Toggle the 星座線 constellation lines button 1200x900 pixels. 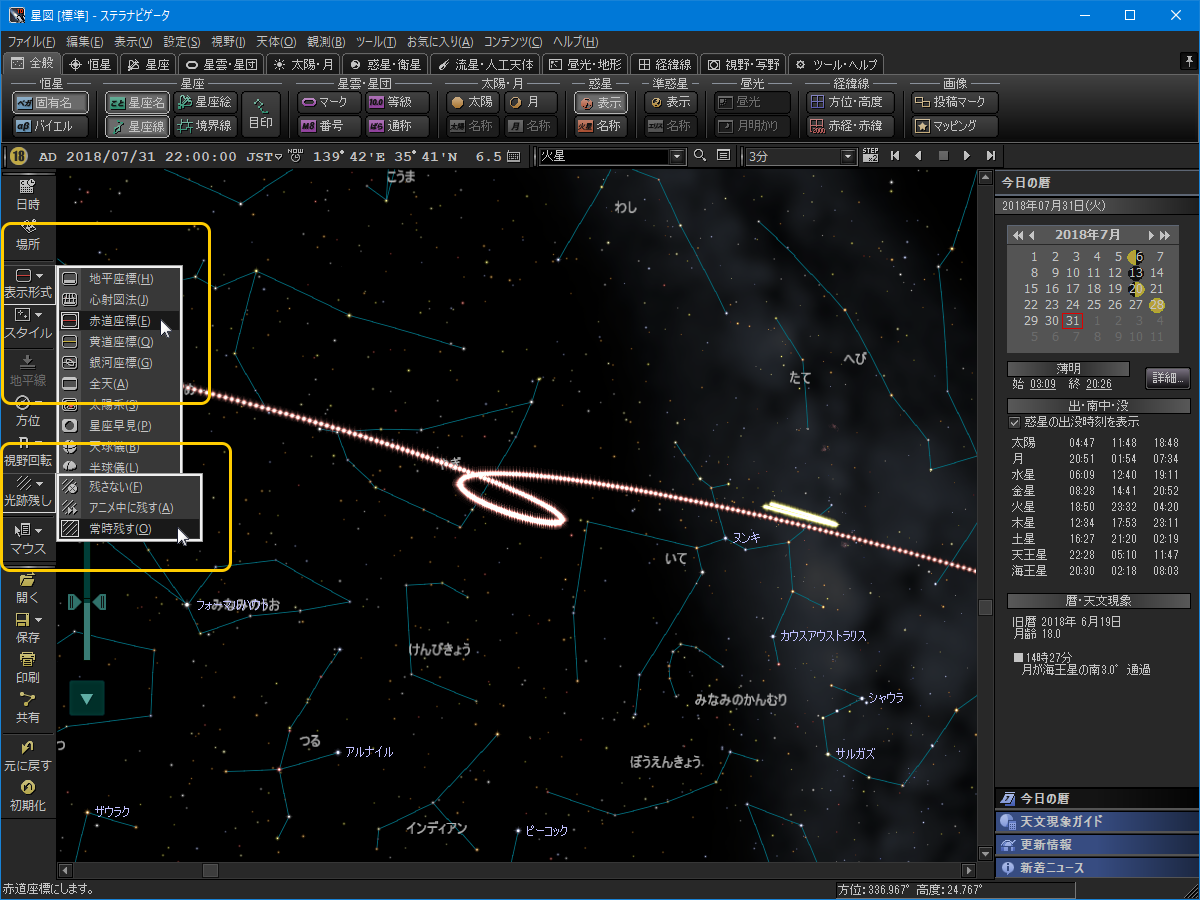pos(137,127)
